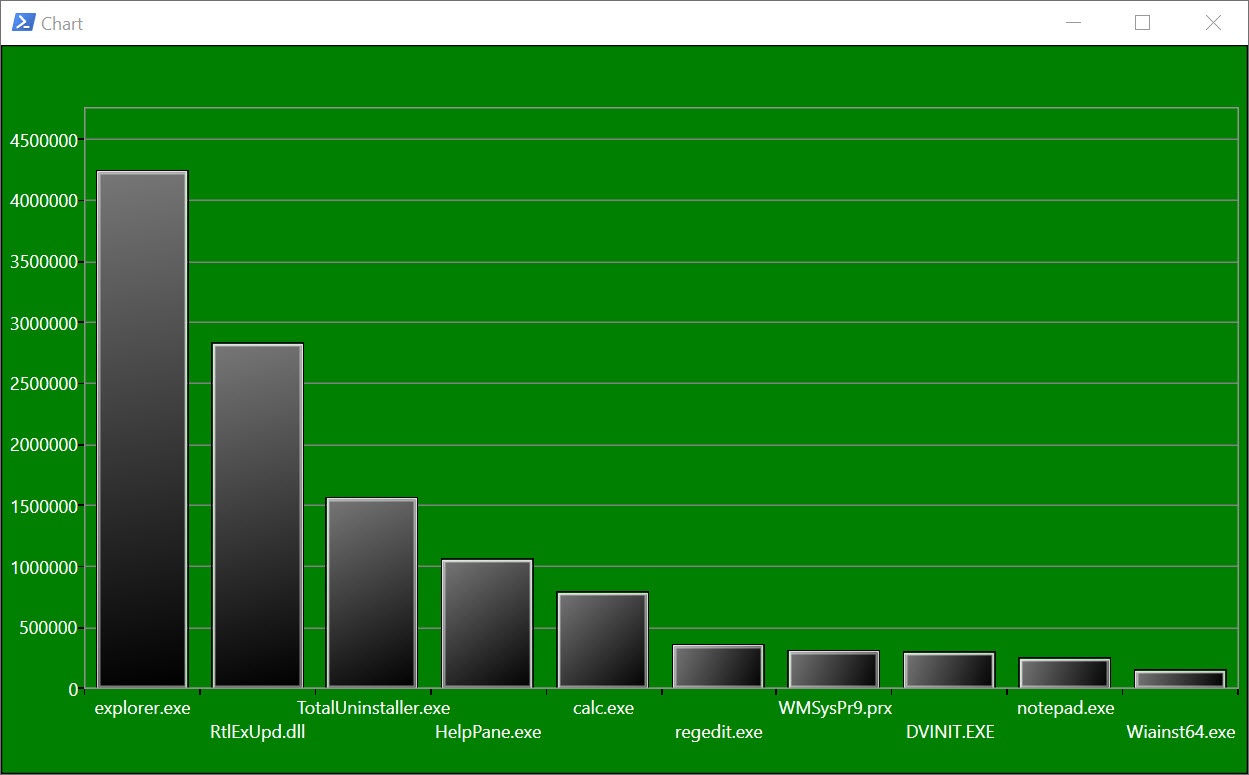Image resolution: width=1249 pixels, height=775 pixels.
Task: Click the explorer.exe axis label
Action: coord(142,708)
